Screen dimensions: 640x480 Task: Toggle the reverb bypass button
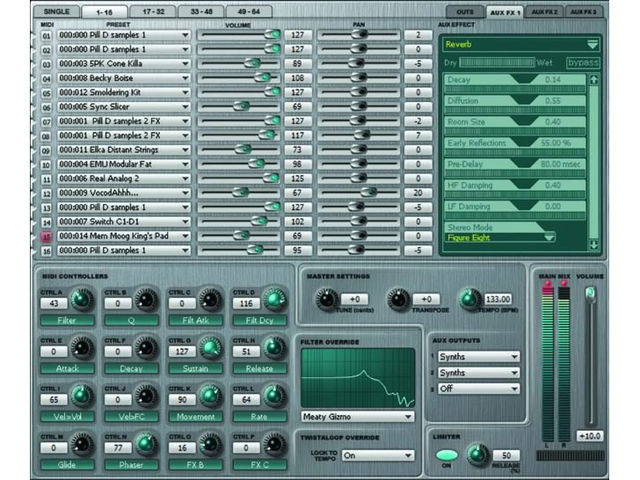[x=583, y=63]
